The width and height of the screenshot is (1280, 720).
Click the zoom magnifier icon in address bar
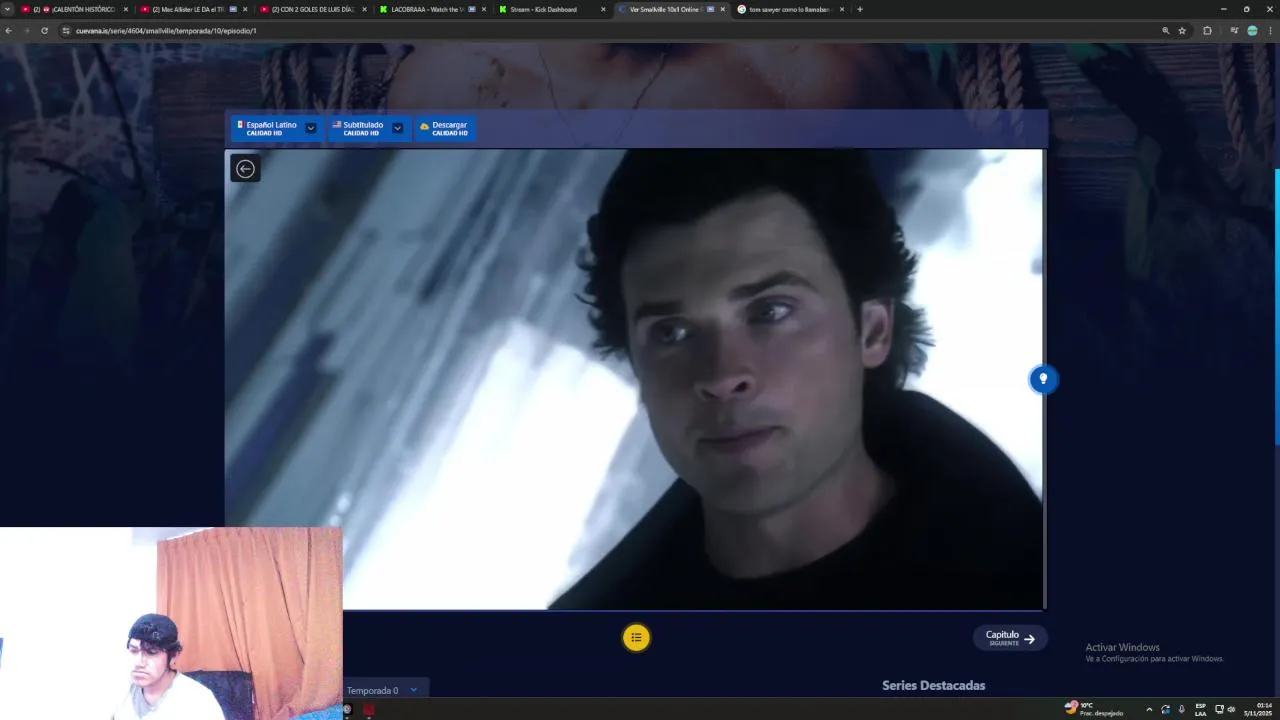(x=1165, y=31)
